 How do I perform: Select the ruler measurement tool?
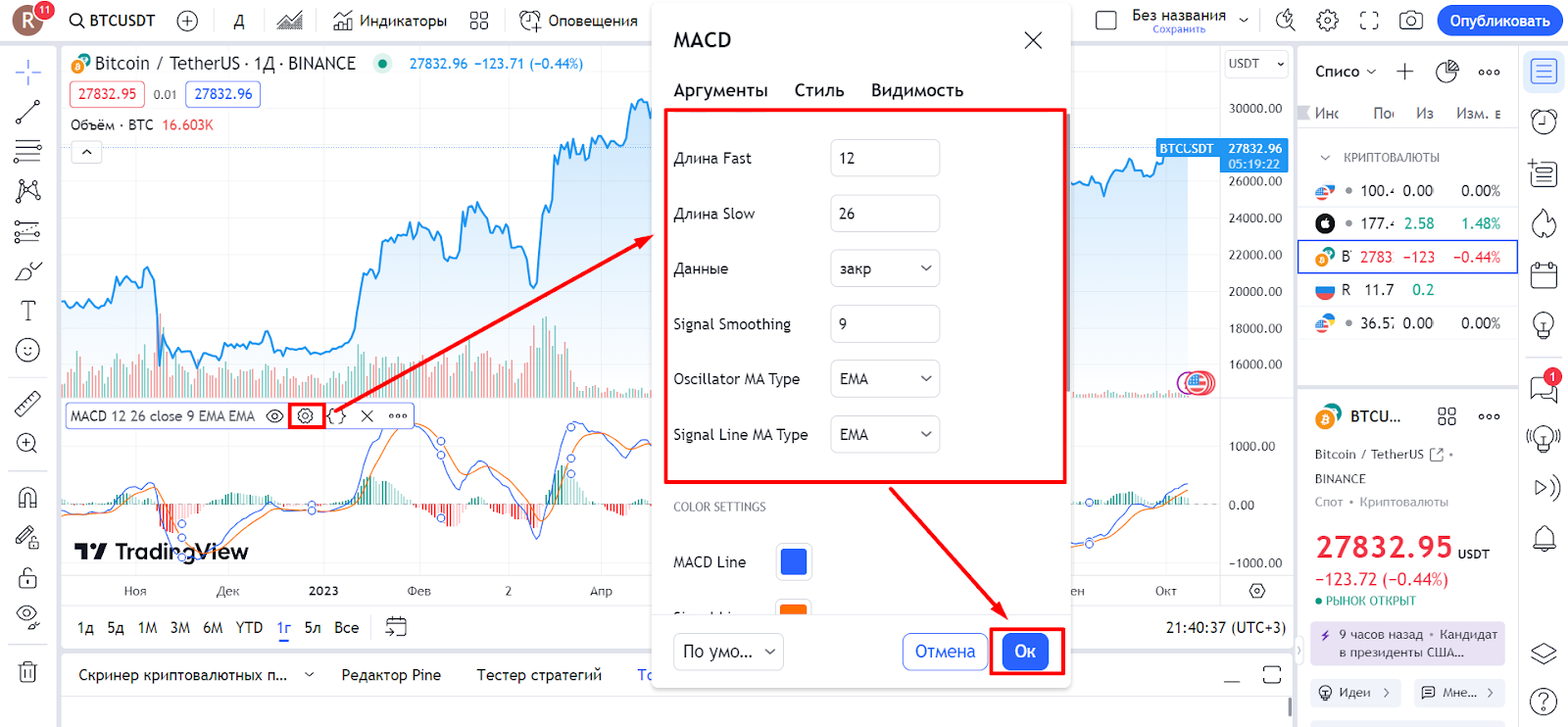click(x=27, y=403)
